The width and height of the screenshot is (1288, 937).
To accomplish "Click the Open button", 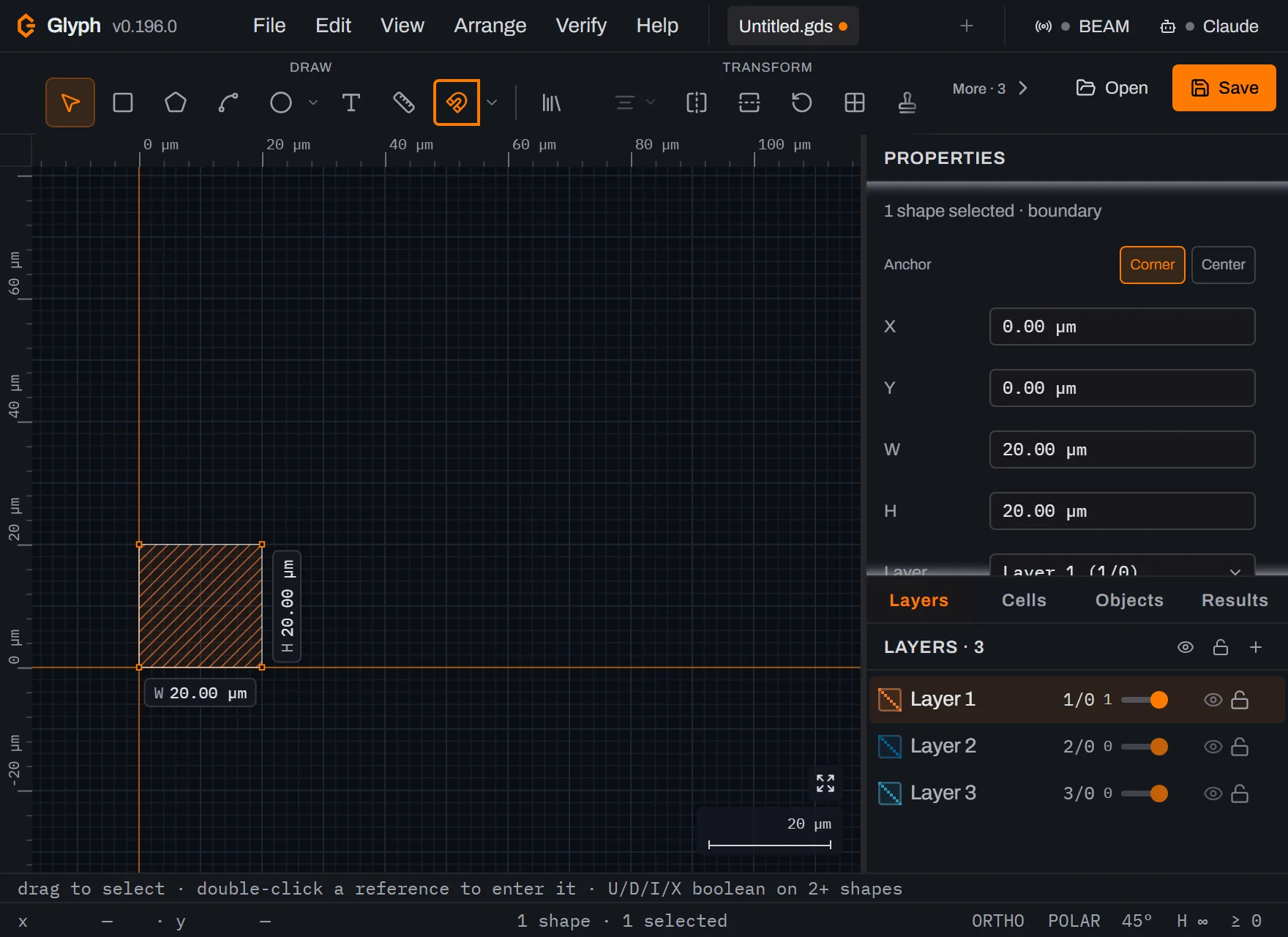I will tap(1112, 88).
